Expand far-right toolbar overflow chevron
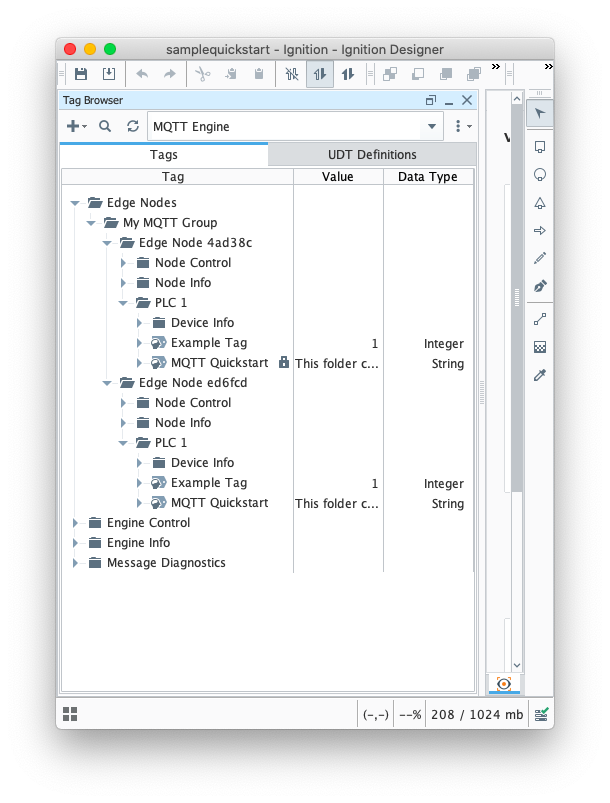The image size is (610, 803). [x=549, y=67]
